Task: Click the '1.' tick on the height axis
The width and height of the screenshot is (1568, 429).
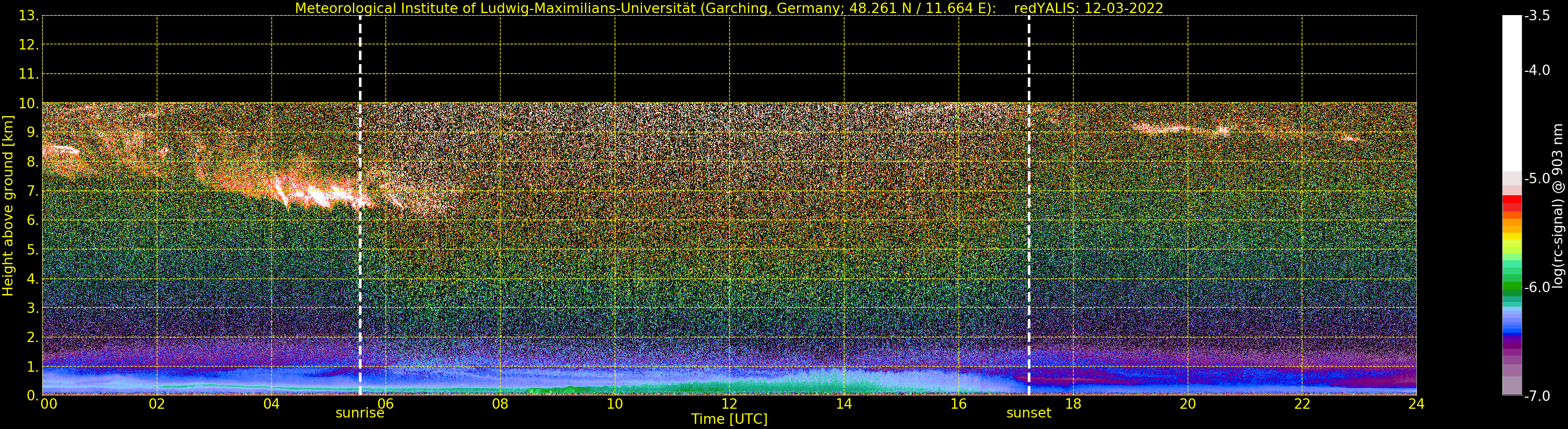Action: (32, 367)
